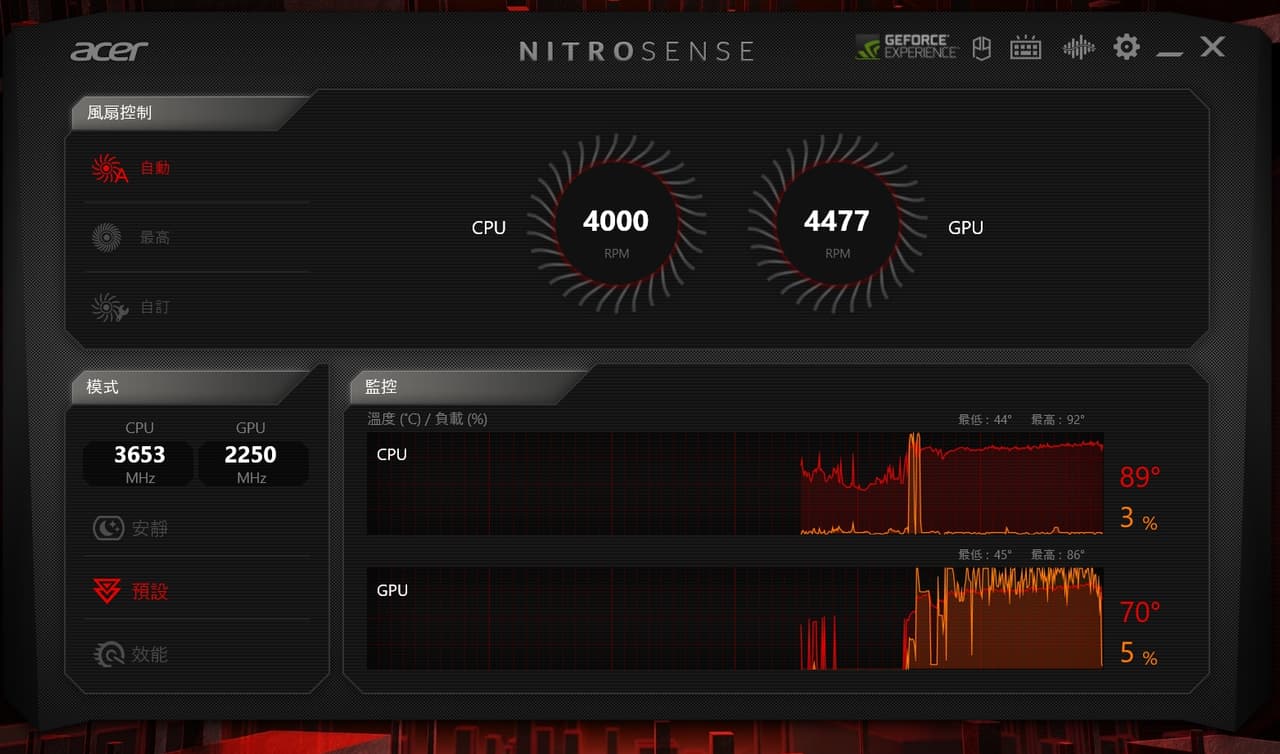The image size is (1280, 754).
Task: Open the NitroSense settings gear
Action: (1126, 46)
